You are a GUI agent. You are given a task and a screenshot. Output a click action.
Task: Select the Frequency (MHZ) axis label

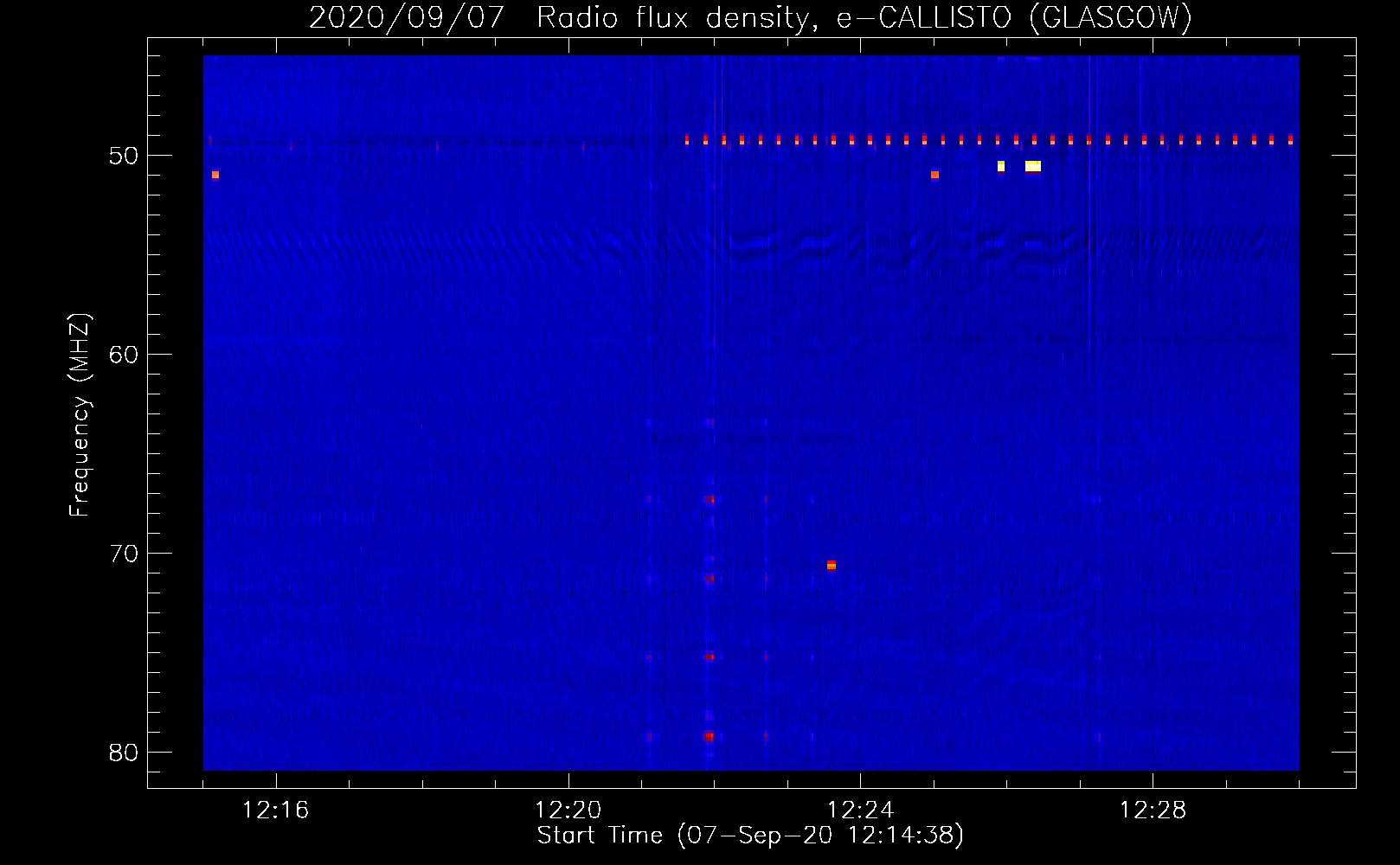coord(80,415)
